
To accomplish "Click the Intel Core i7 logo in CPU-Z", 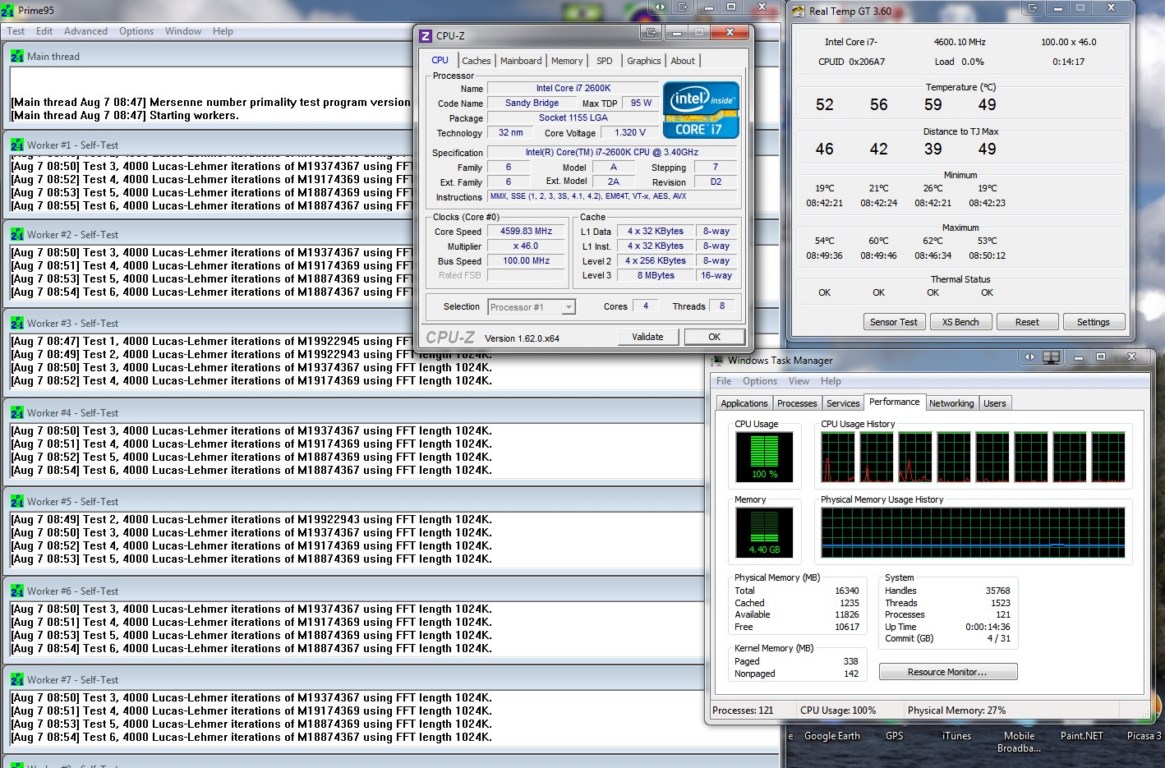I will click(x=701, y=110).
